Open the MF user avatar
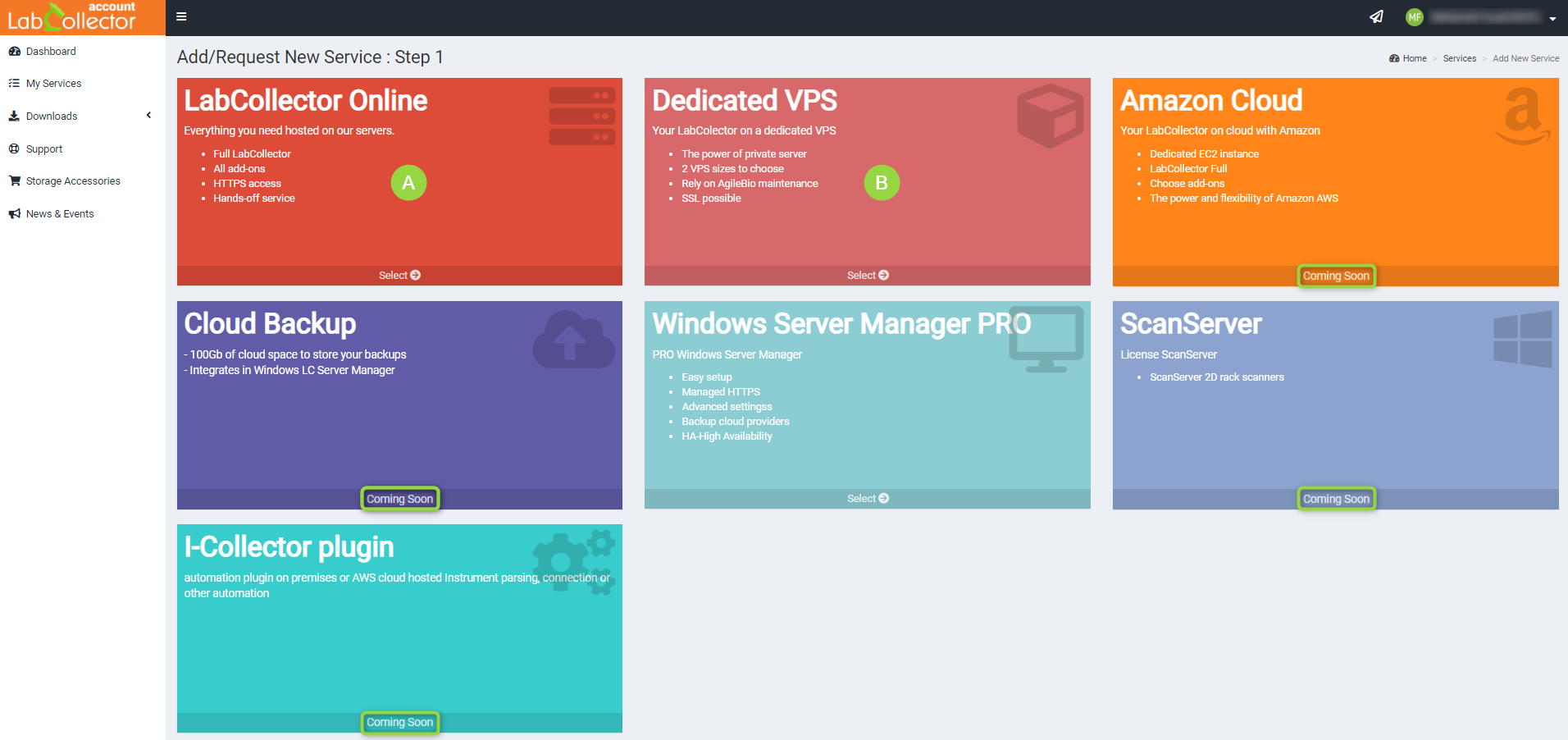 click(1414, 17)
